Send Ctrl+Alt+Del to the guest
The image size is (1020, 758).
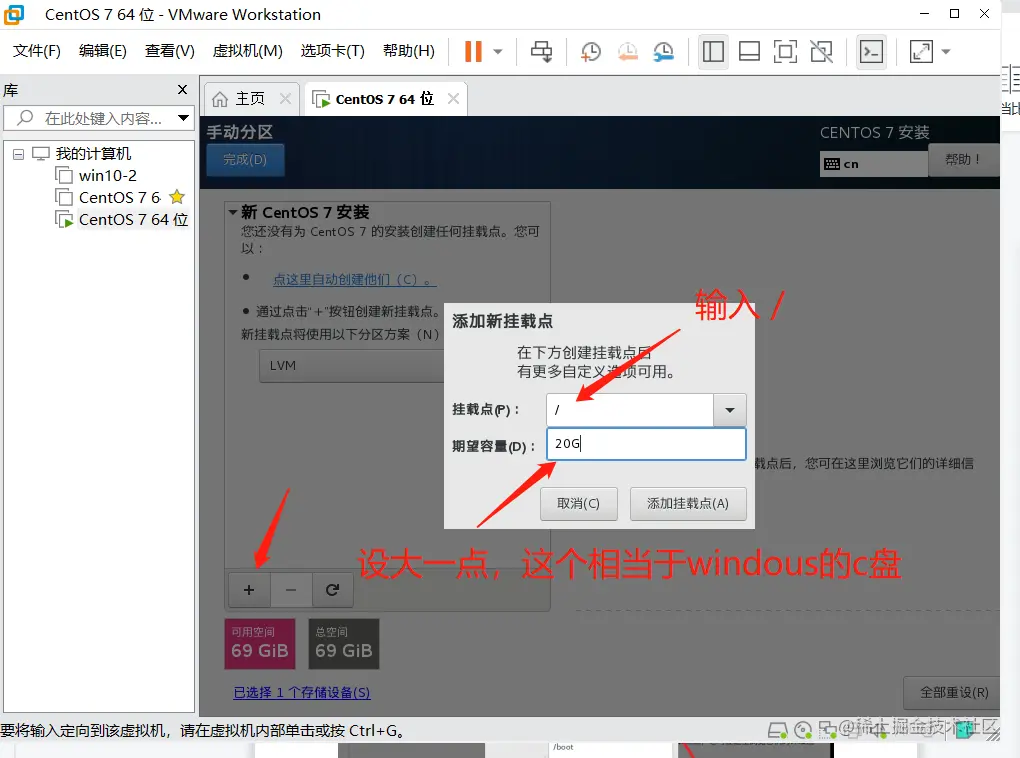tap(541, 51)
